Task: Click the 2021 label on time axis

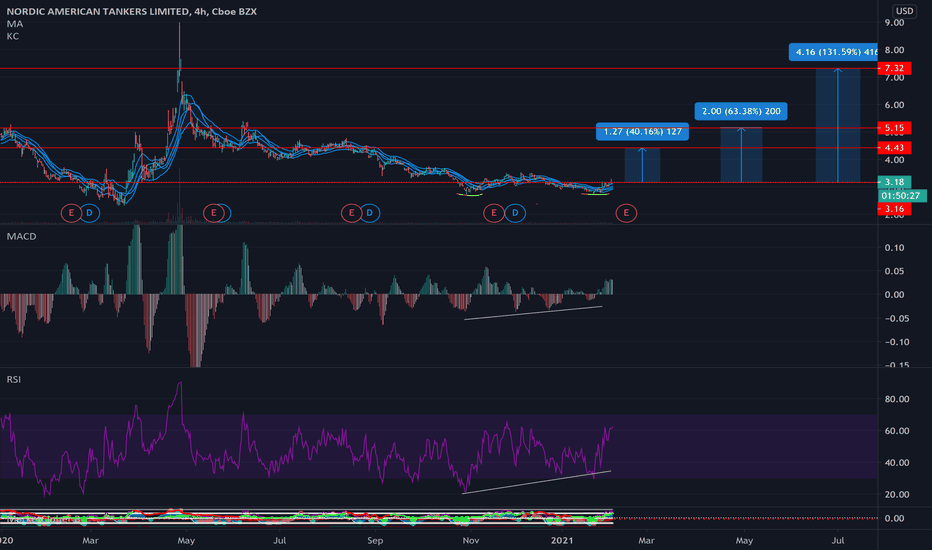Action: tap(562, 540)
